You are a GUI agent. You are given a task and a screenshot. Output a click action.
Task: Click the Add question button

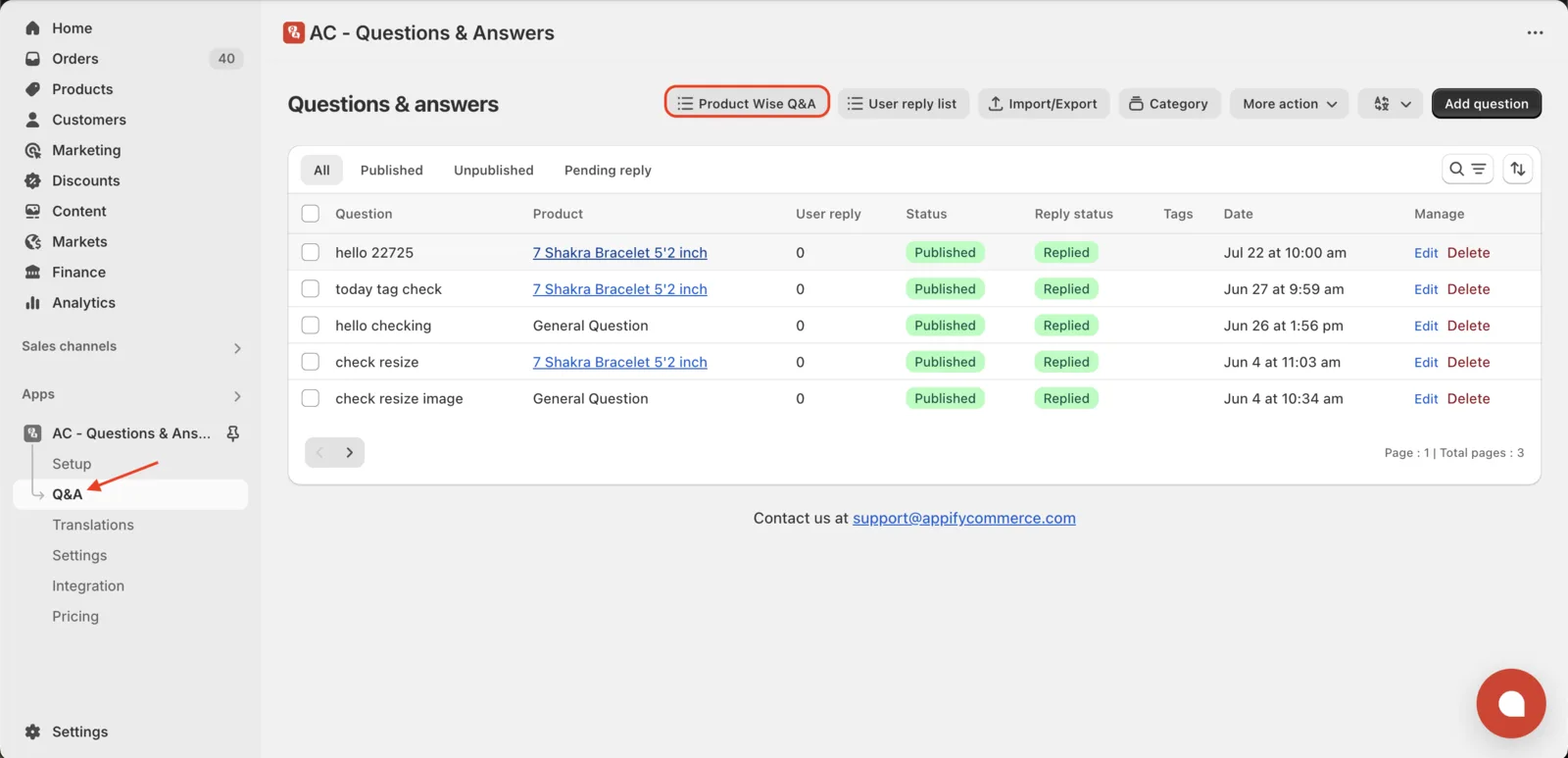click(x=1486, y=104)
